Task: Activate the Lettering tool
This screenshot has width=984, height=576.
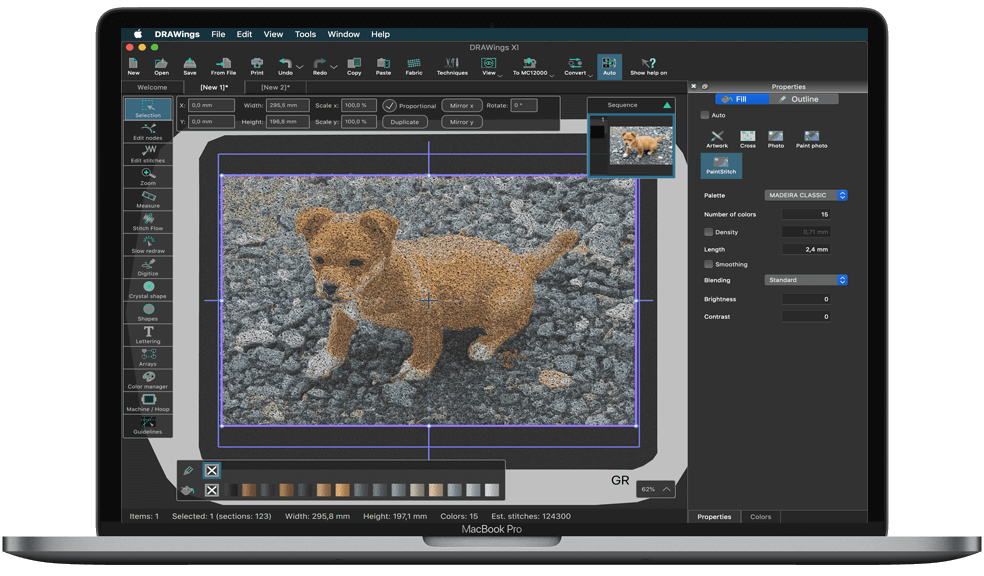Action: coord(148,335)
